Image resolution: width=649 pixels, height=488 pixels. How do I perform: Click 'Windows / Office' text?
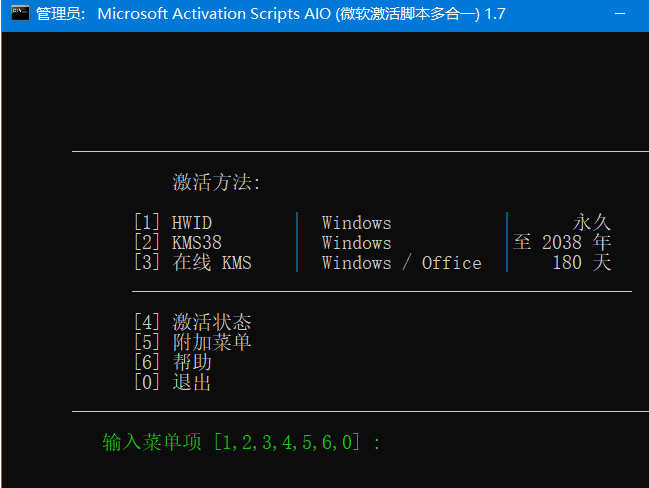click(x=402, y=263)
